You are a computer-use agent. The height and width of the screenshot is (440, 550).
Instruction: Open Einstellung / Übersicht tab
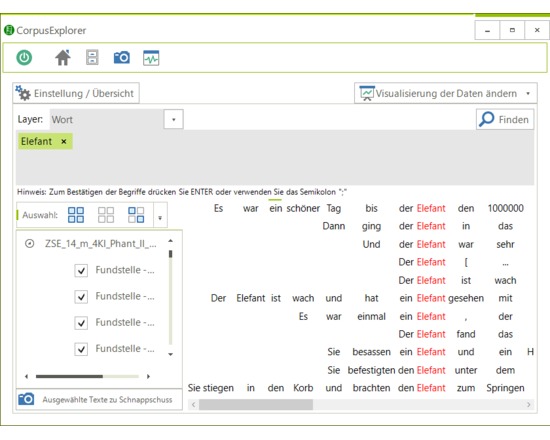point(76,93)
